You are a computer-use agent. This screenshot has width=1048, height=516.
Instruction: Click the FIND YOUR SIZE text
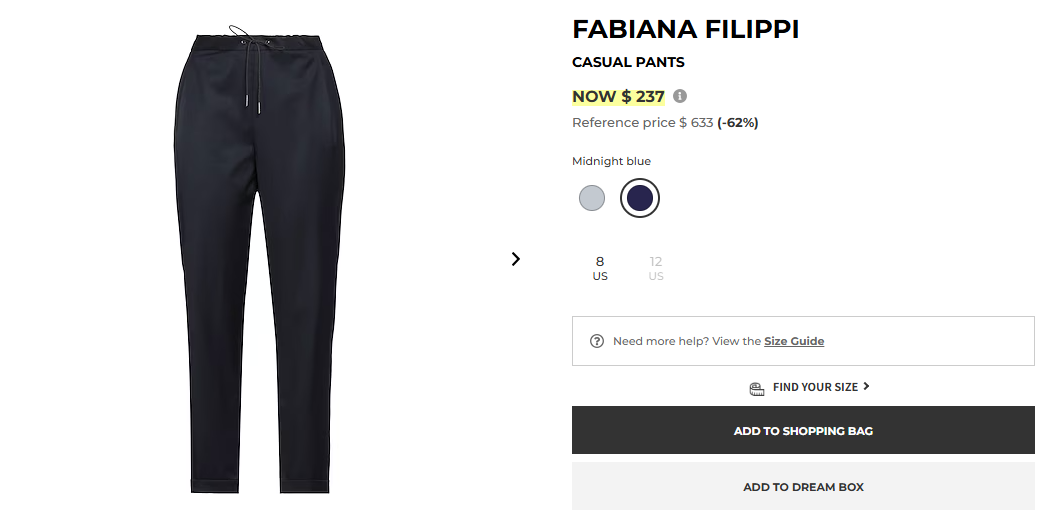(815, 387)
